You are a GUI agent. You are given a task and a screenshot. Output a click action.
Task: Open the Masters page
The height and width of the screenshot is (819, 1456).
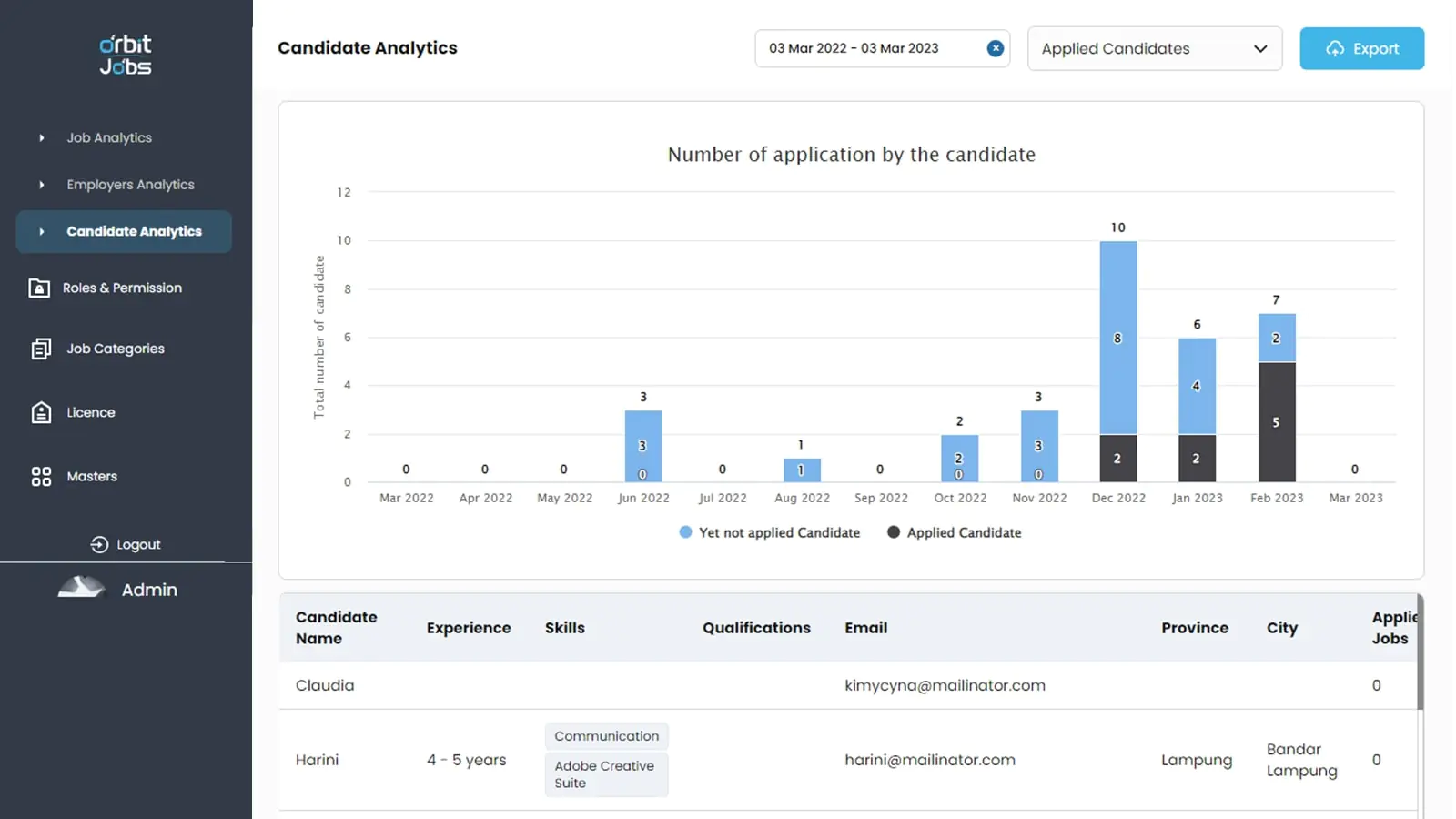pos(92,477)
